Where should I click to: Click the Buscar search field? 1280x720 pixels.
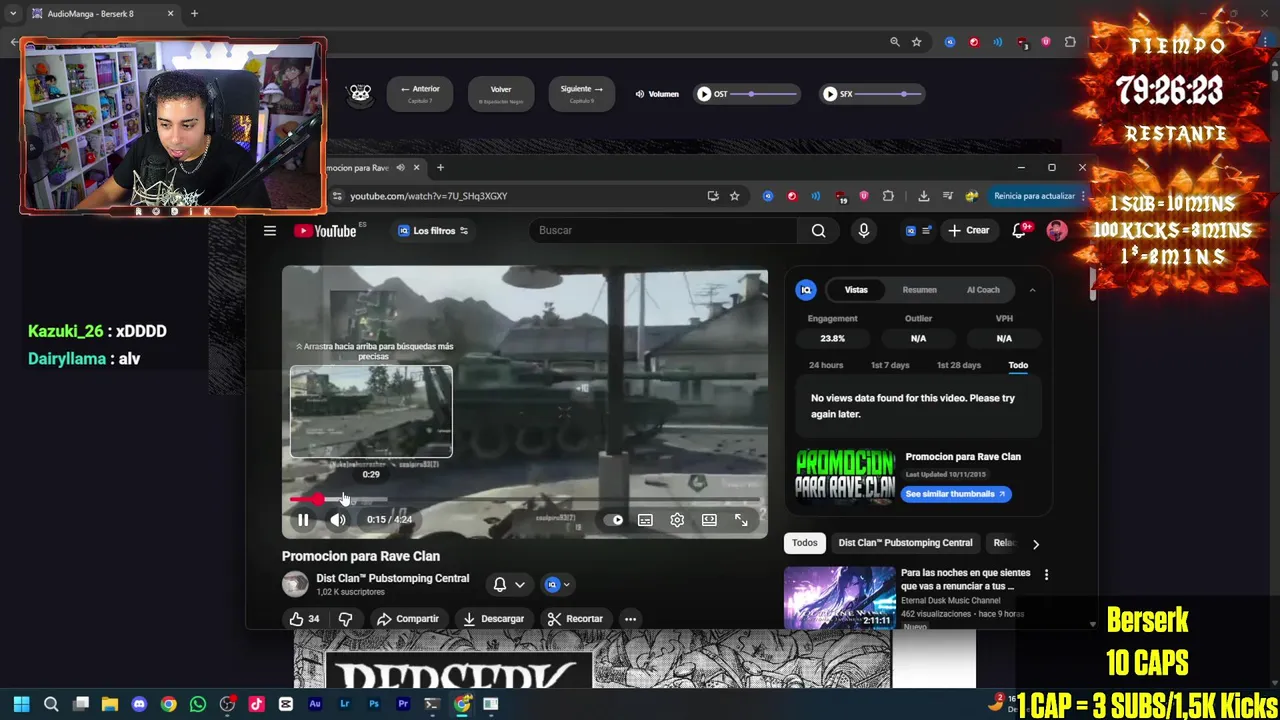click(x=662, y=230)
